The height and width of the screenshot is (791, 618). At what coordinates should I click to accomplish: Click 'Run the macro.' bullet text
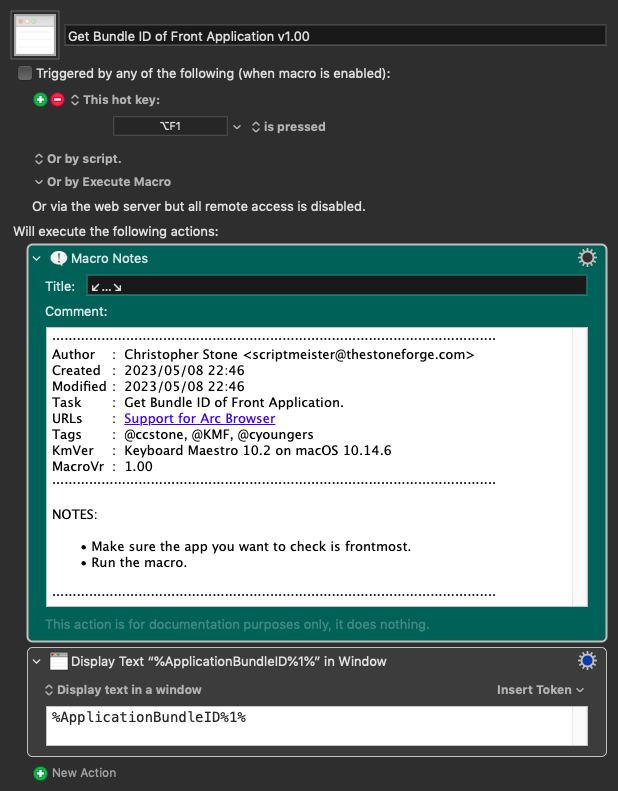(139, 562)
